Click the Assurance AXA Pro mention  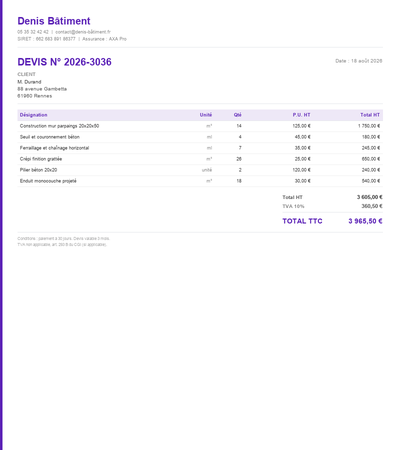(104, 39)
